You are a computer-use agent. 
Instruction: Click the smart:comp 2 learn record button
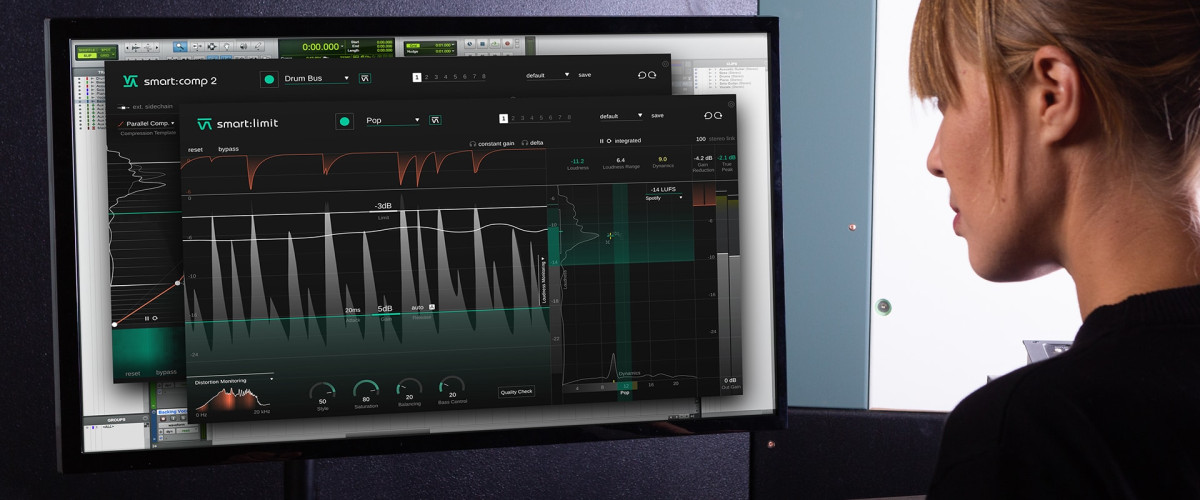269,79
